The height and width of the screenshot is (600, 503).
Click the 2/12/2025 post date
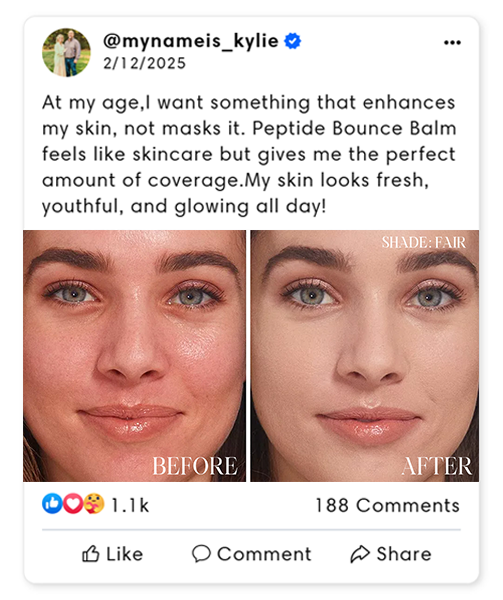(x=144, y=64)
